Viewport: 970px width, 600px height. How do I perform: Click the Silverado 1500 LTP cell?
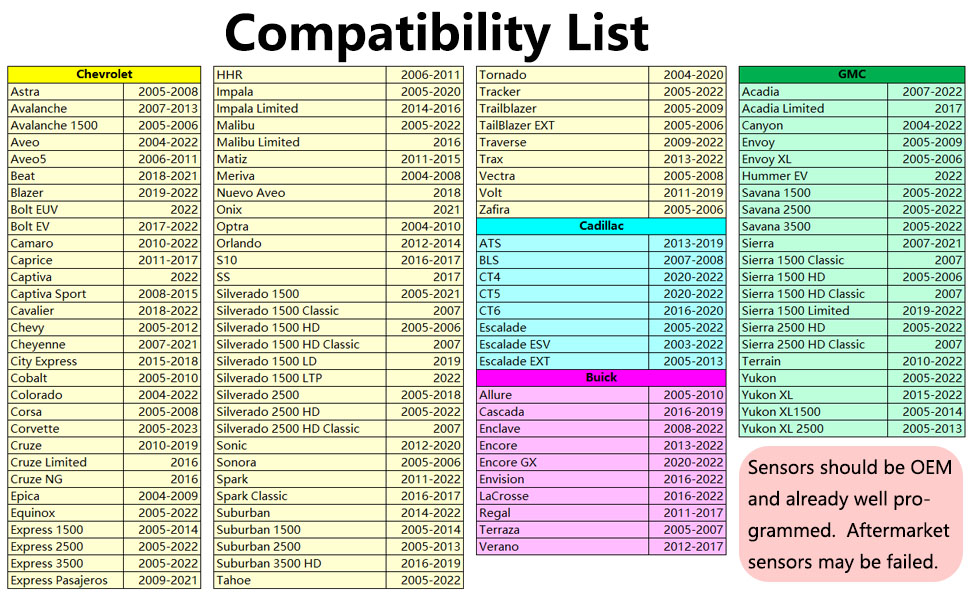(x=300, y=378)
